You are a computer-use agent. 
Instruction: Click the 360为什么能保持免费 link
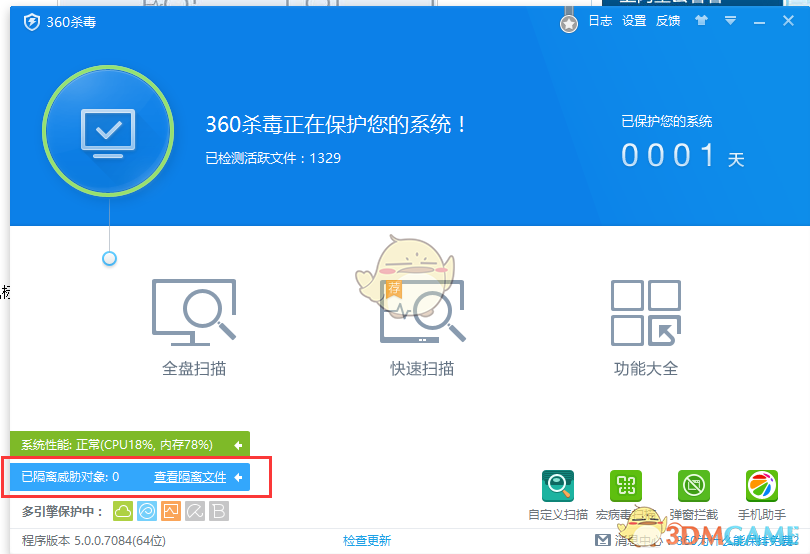(737, 541)
